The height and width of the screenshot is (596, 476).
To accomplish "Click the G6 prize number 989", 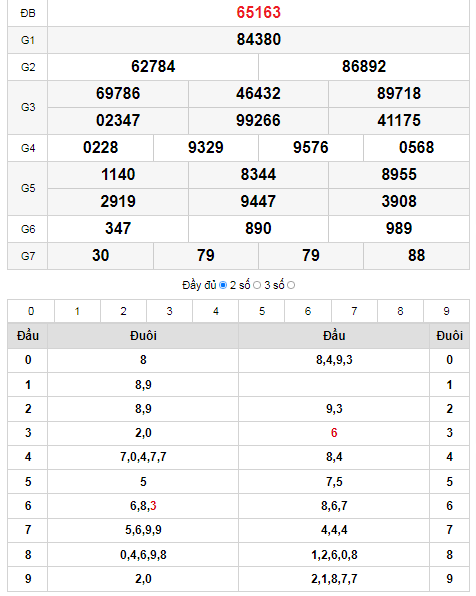I will [x=399, y=228].
